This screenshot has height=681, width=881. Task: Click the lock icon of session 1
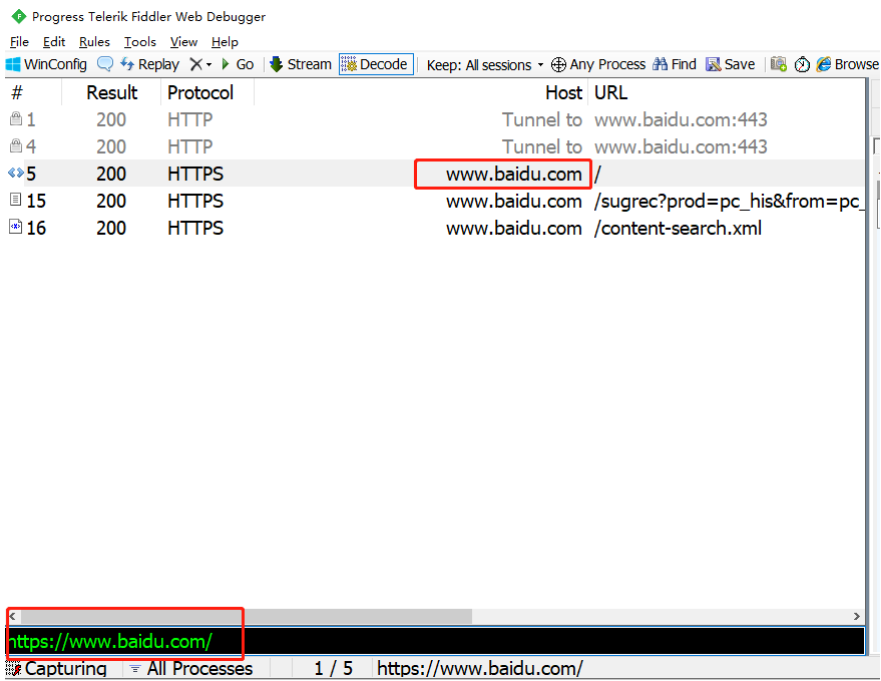tap(16, 119)
